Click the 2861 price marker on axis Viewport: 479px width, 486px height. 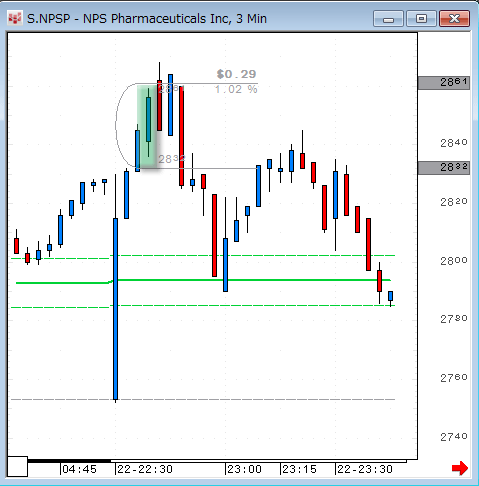[444, 83]
